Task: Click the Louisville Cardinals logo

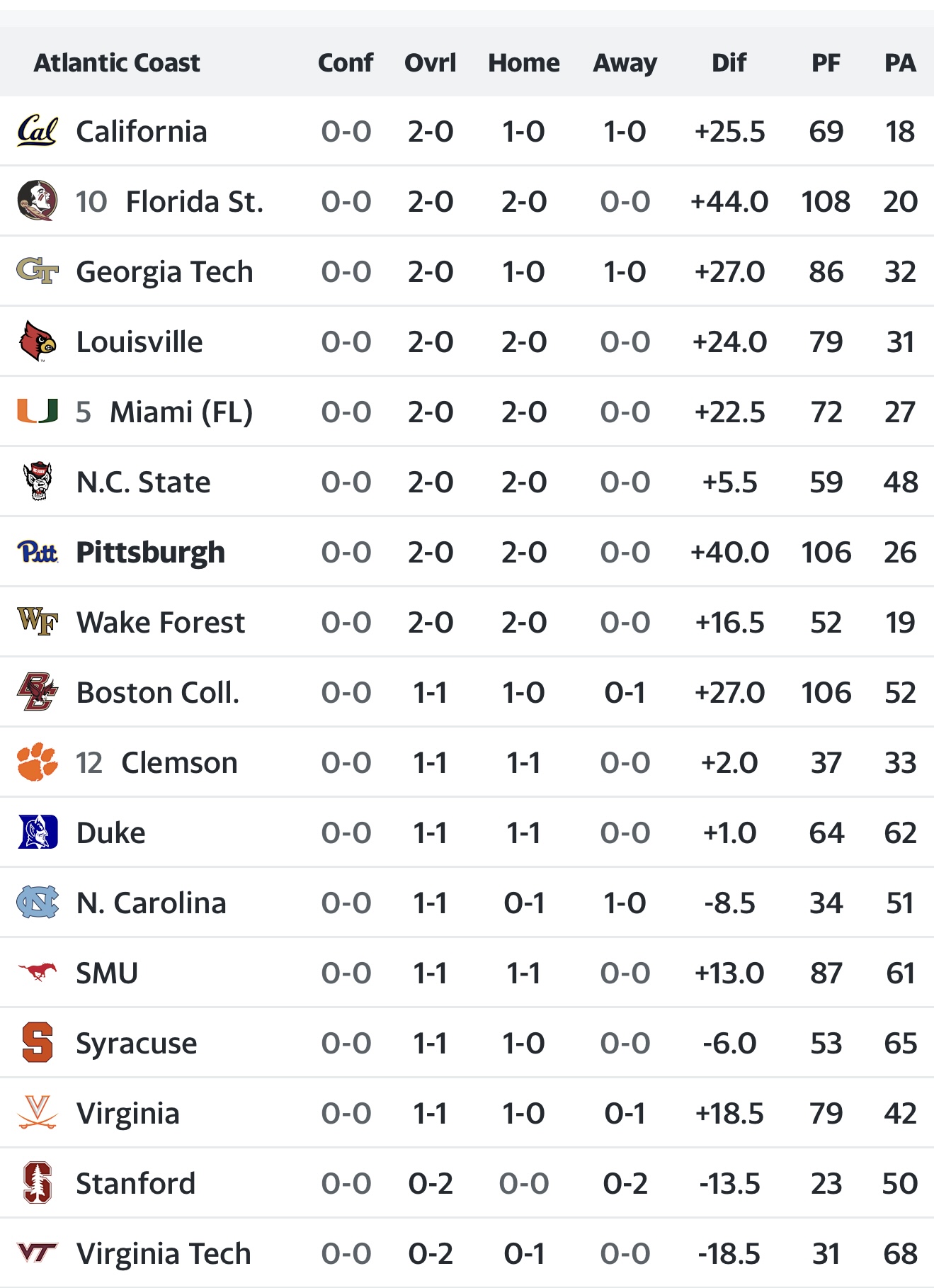Action: pyautogui.click(x=38, y=341)
